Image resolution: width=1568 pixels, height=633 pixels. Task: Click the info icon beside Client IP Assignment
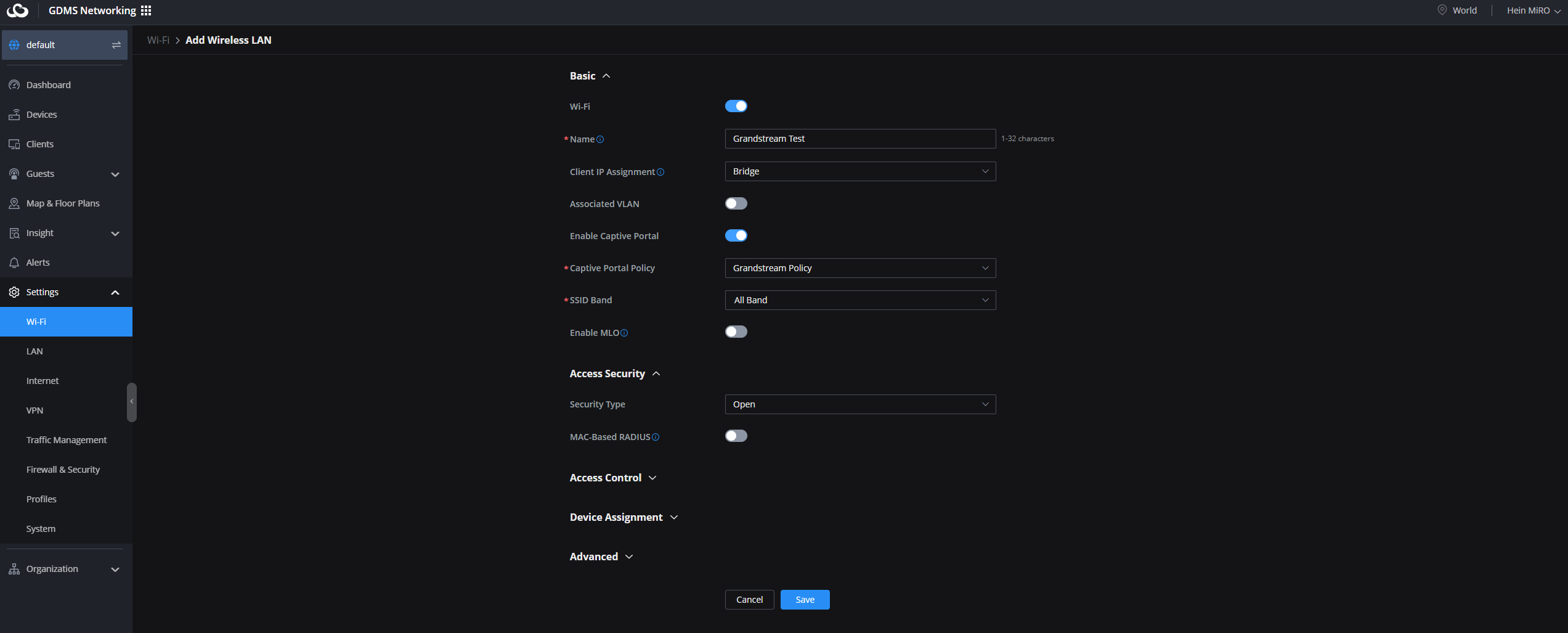tap(660, 172)
